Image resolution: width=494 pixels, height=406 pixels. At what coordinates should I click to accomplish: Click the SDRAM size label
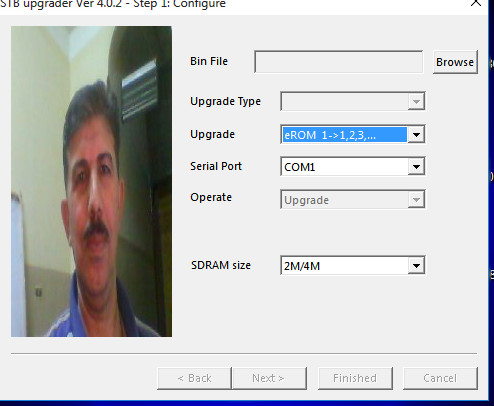pyautogui.click(x=221, y=265)
